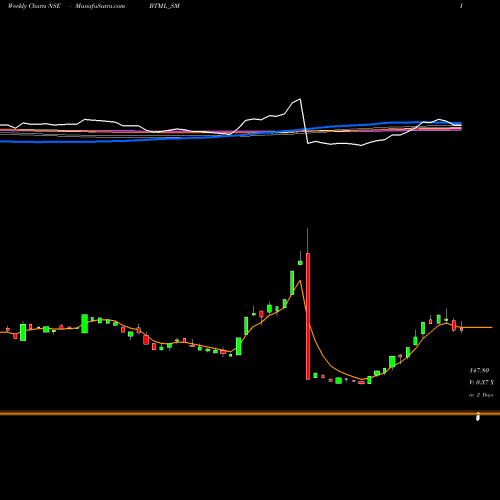Click the 'V: 0.37 X' volume text

[481, 382]
